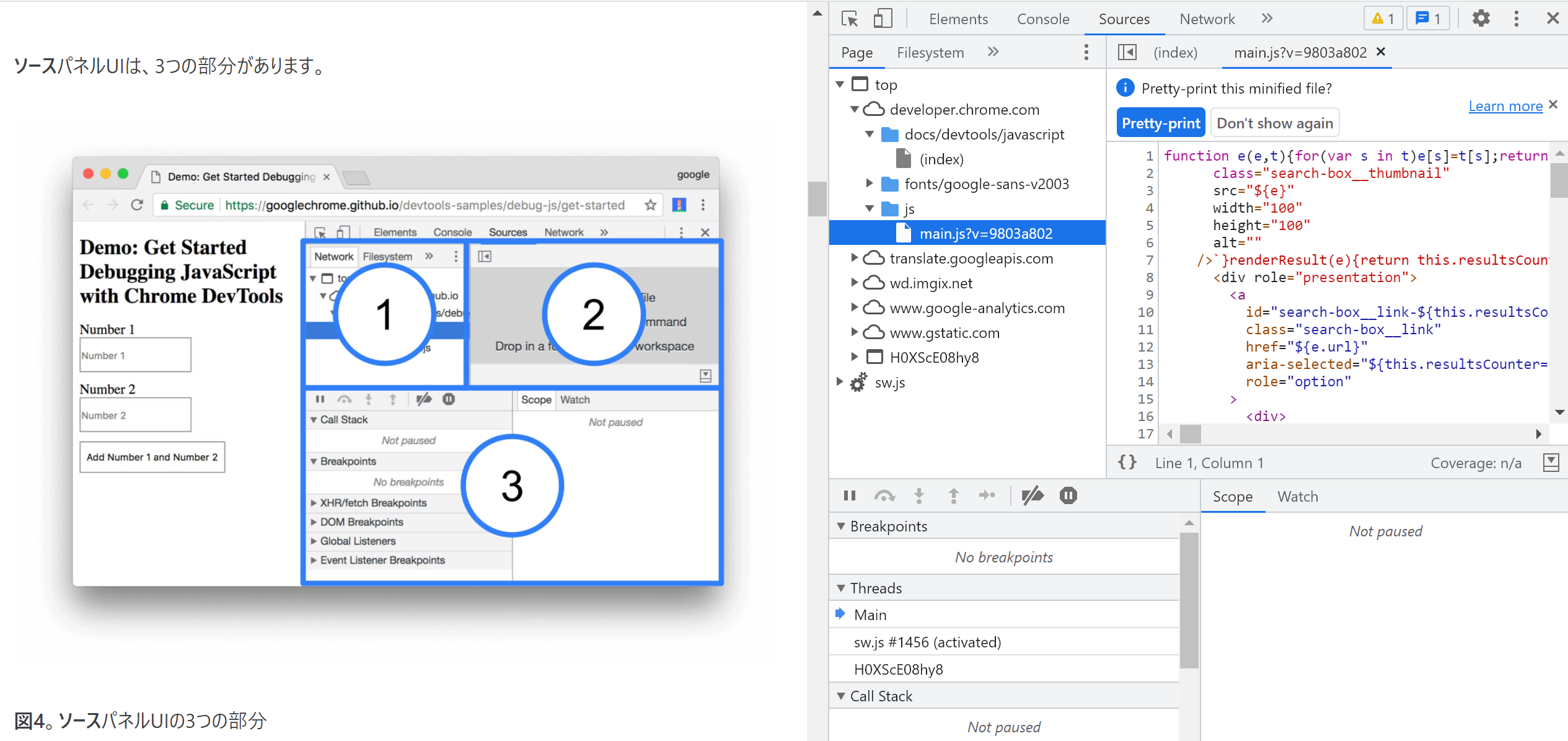Open DevTools settings gear

pyautogui.click(x=1481, y=19)
